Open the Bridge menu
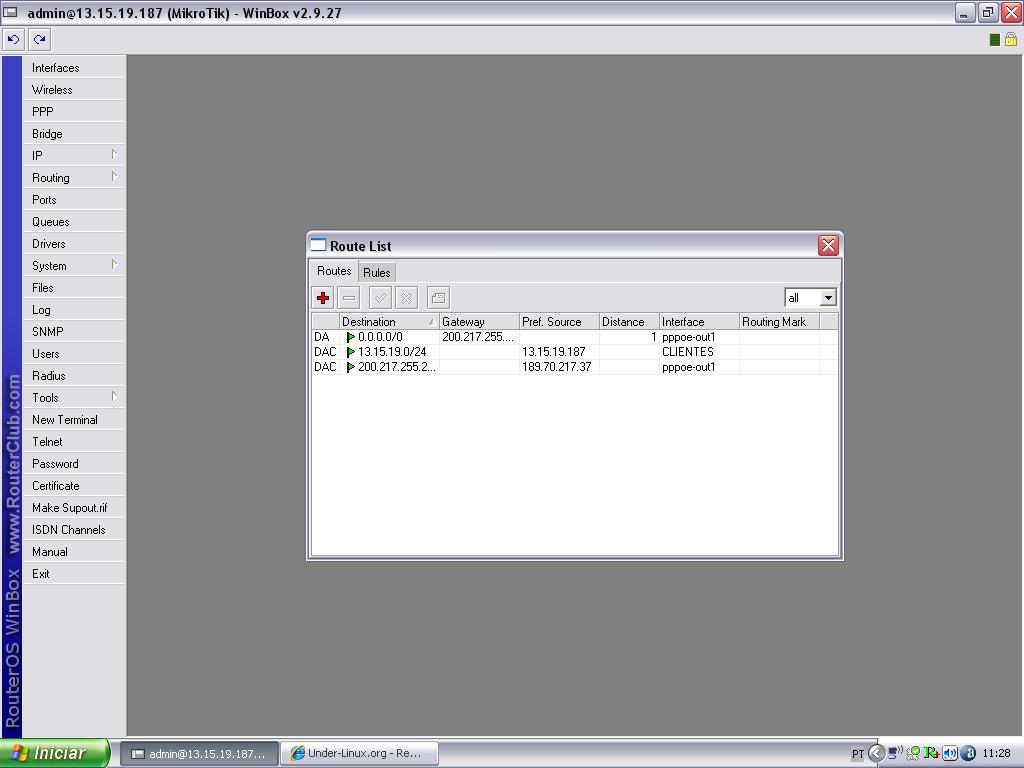Screen dimensions: 1024x768 [73, 134]
